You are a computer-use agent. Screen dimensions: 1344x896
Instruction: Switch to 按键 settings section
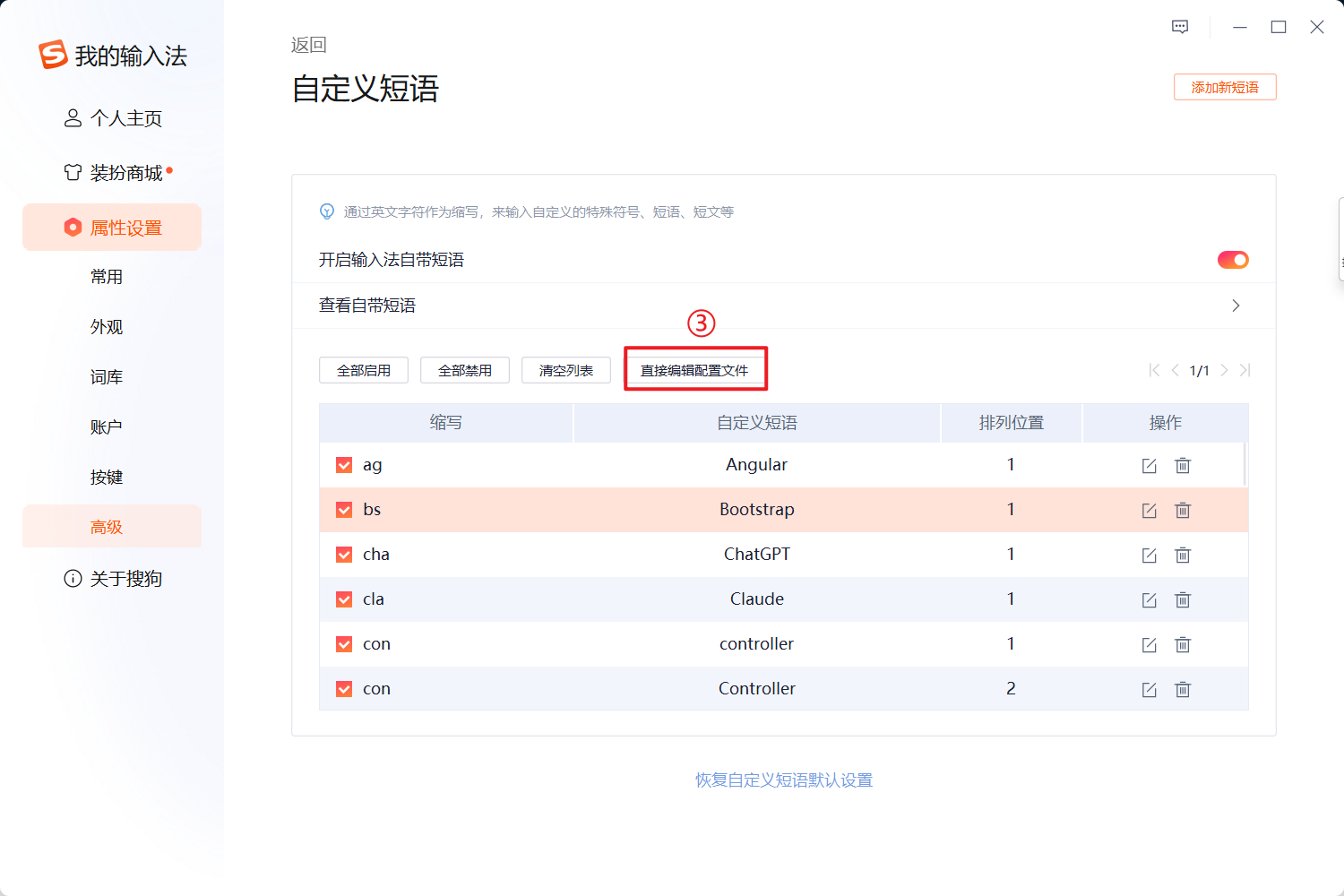tap(107, 478)
